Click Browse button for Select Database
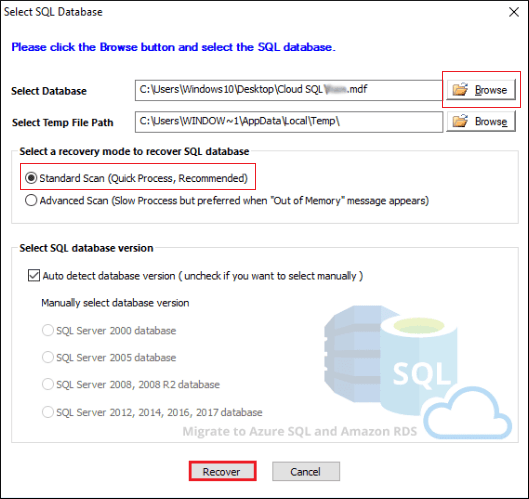This screenshot has width=529, height=499. (481, 90)
